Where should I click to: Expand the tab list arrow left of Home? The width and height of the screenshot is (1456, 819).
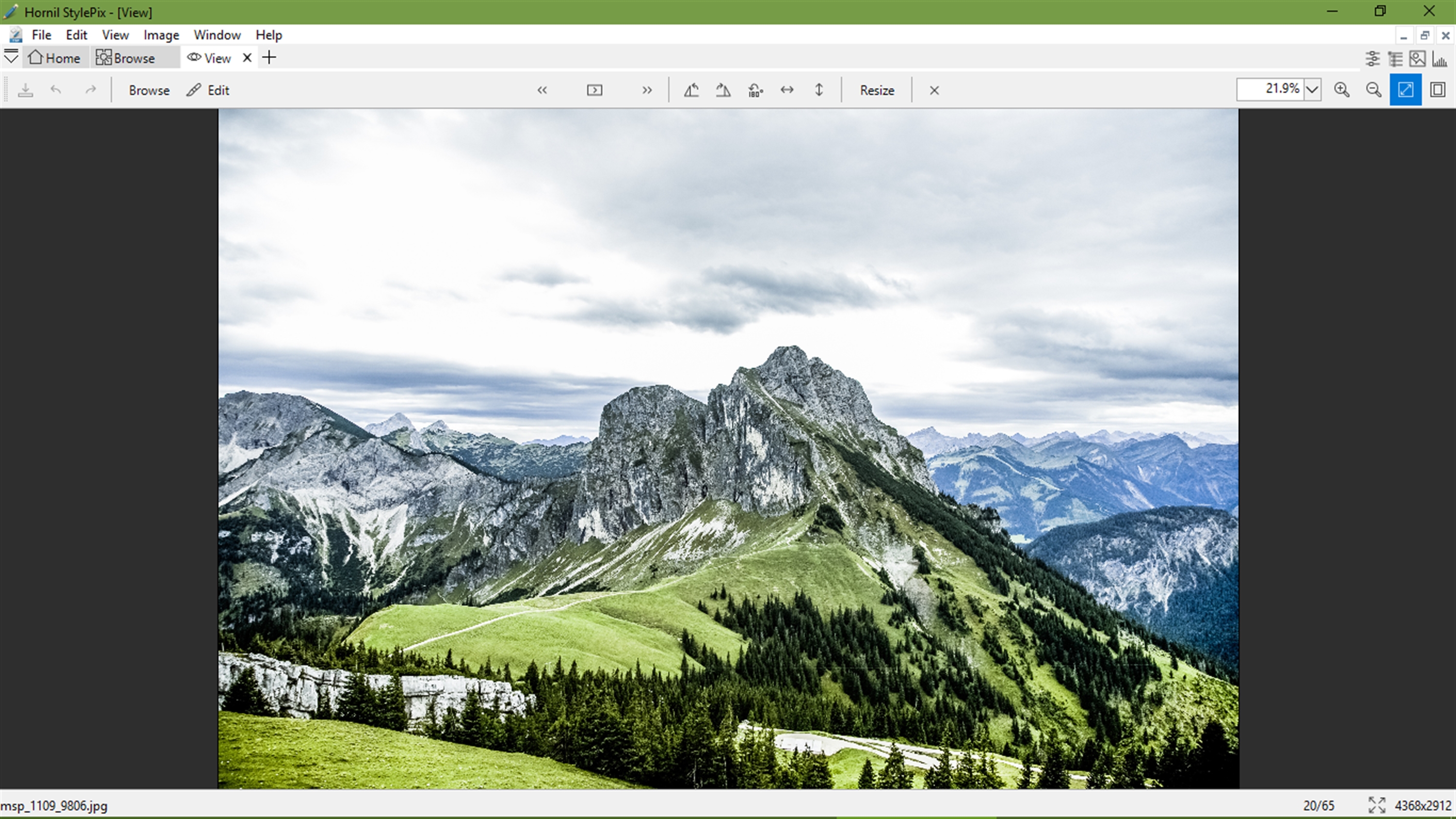(x=11, y=58)
